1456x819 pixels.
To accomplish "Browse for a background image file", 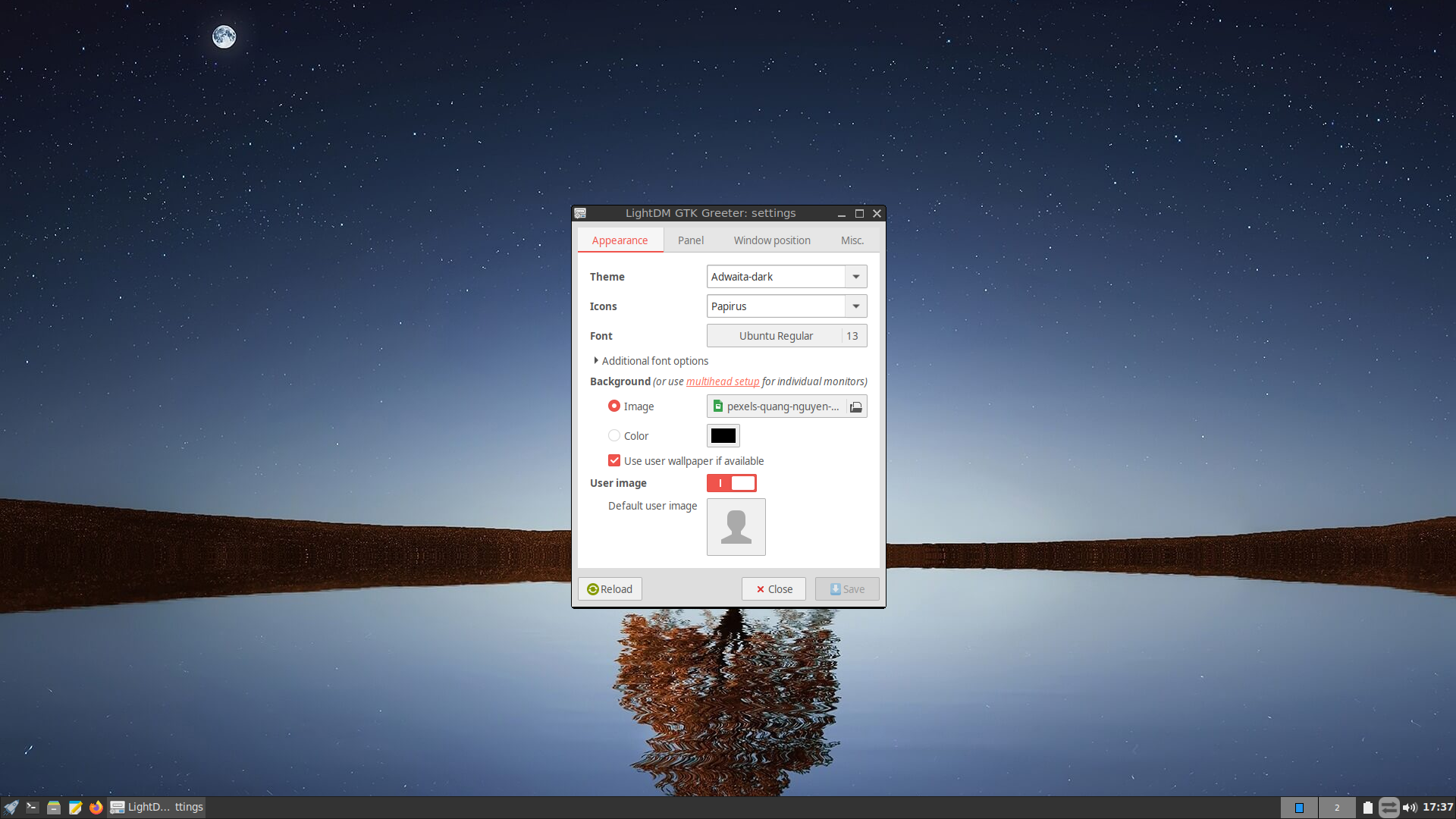I will (x=856, y=407).
